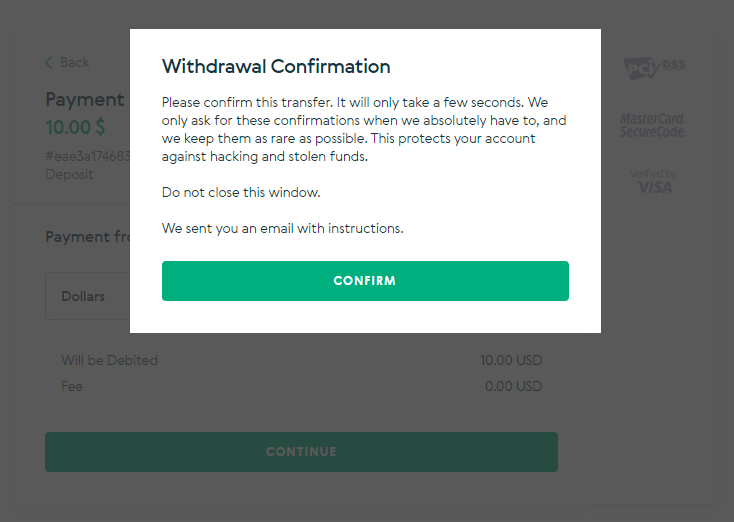Viewport: 734px width, 522px height.
Task: Click the Payment heading
Action: click(85, 100)
